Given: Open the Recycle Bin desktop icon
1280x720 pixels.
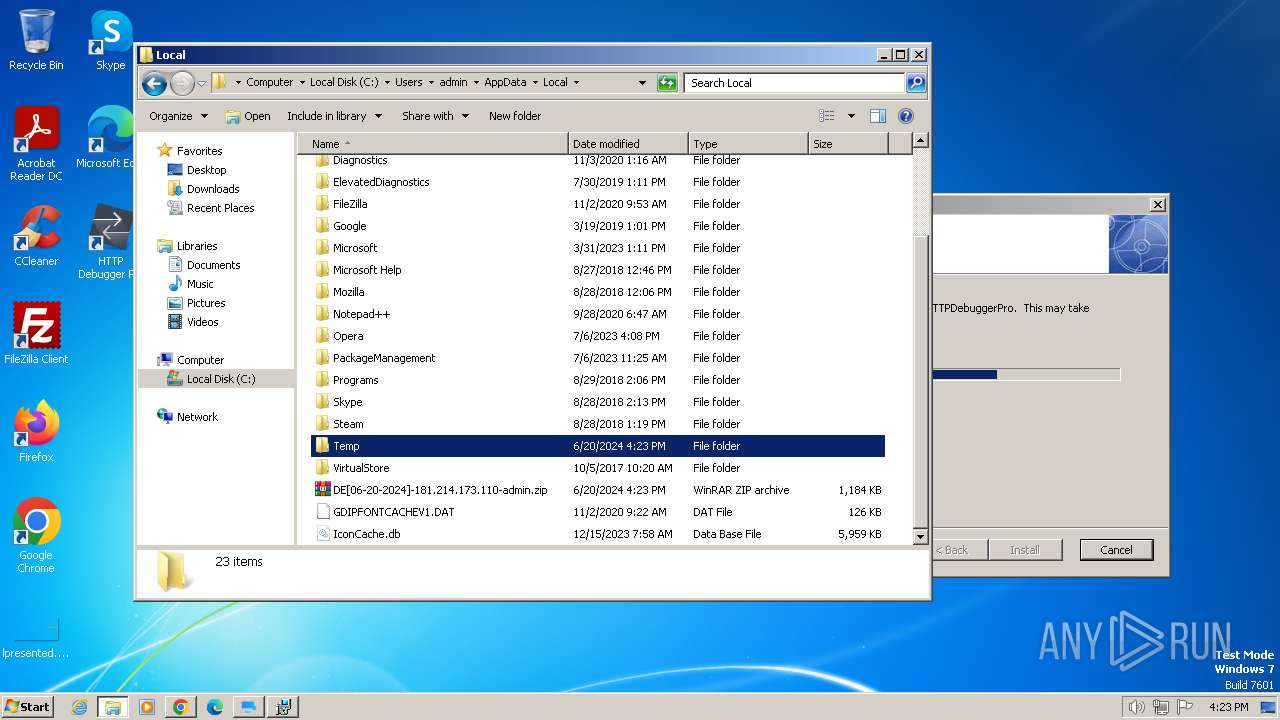Looking at the screenshot, I should pyautogui.click(x=36, y=40).
